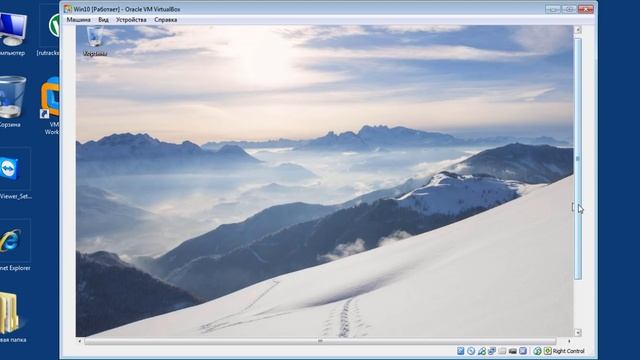Click the green arrow keyboard capture icon
The image size is (640, 360).
[x=548, y=351]
